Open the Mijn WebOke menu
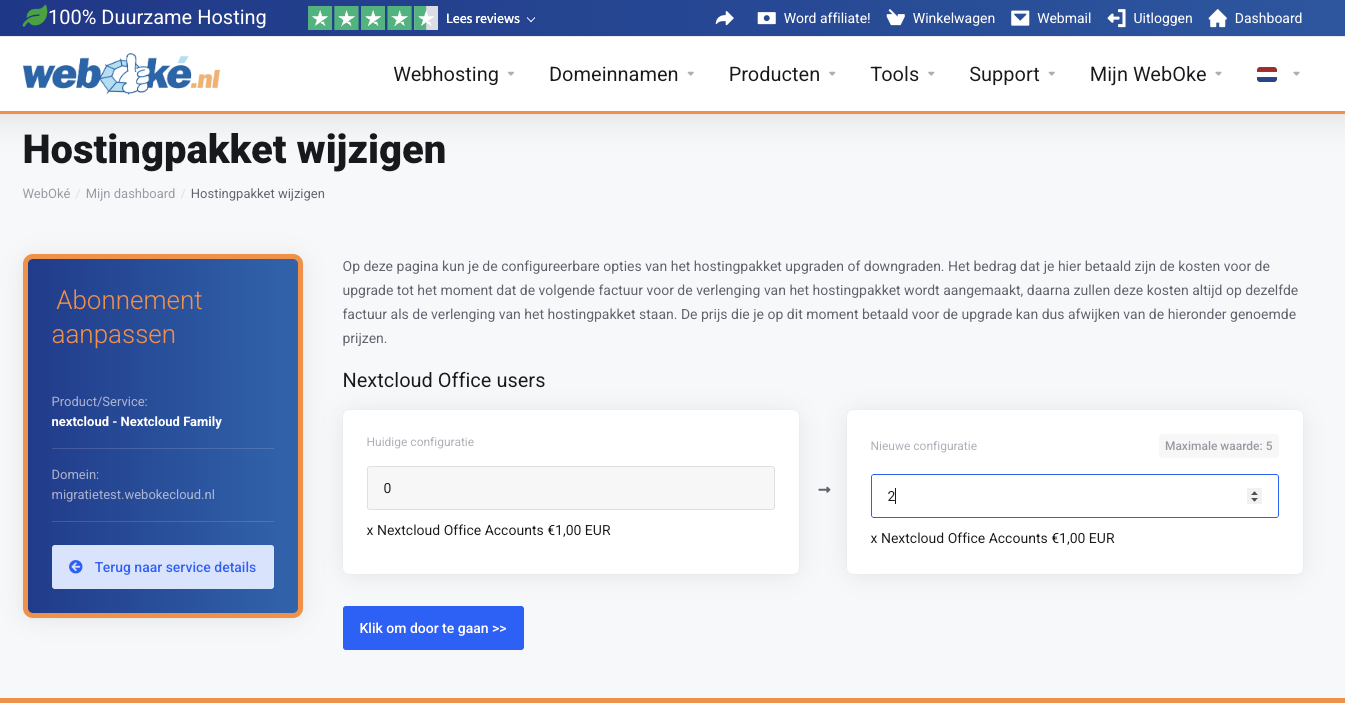 (1157, 74)
